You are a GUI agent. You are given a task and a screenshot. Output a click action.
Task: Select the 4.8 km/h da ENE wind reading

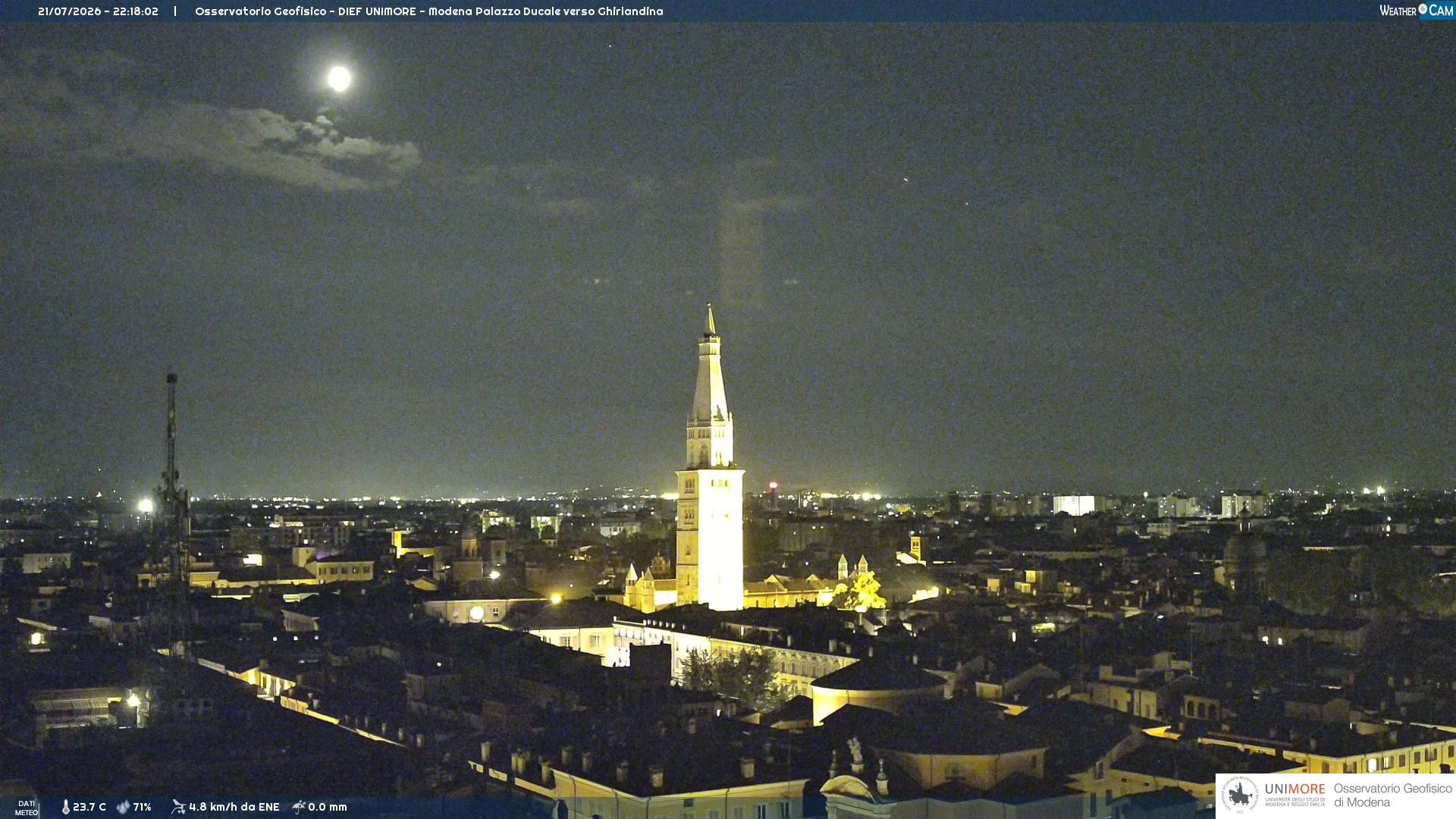[234, 807]
